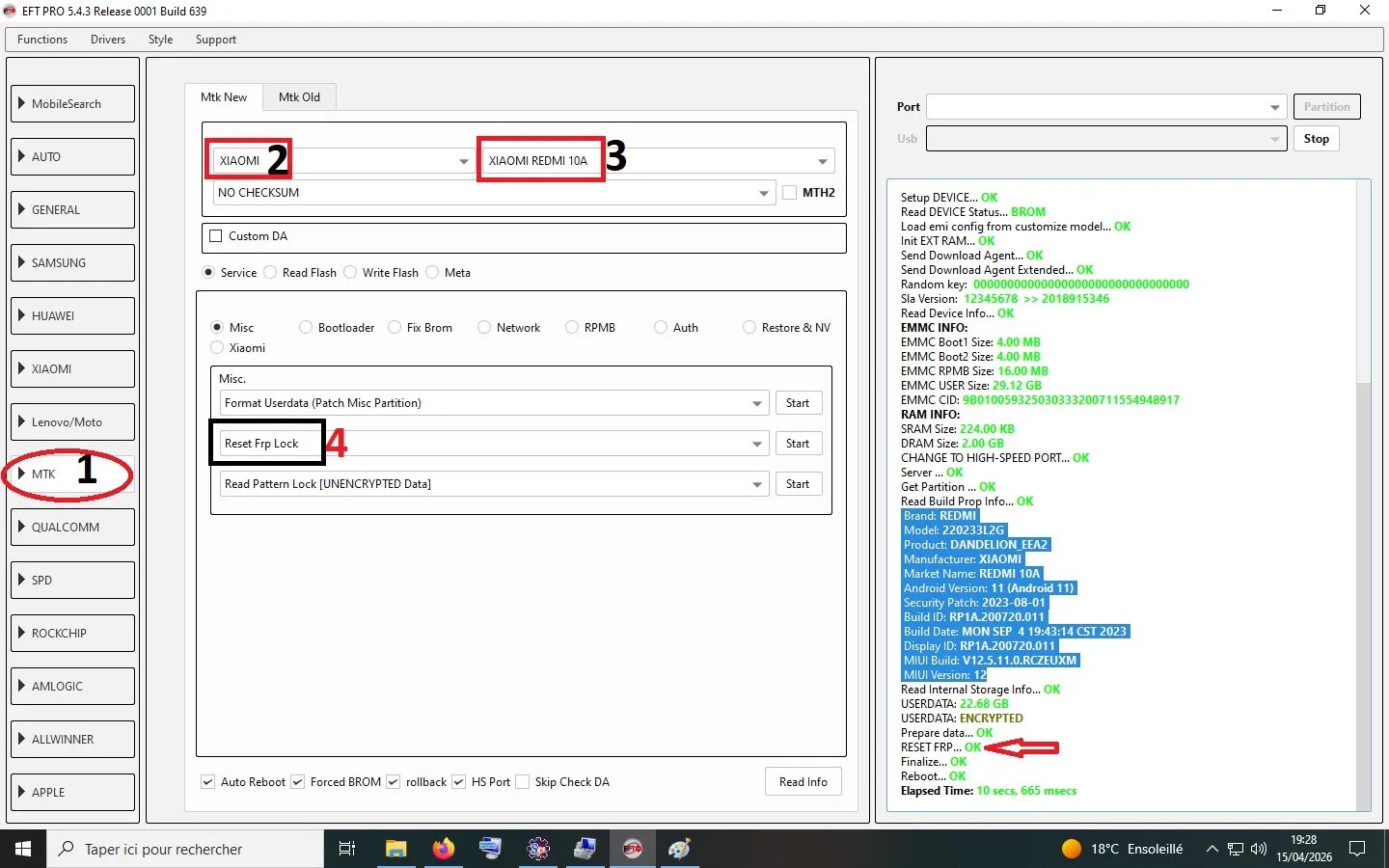Enable the MTH2 checkbox
The height and width of the screenshot is (868, 1389).
tap(790, 193)
